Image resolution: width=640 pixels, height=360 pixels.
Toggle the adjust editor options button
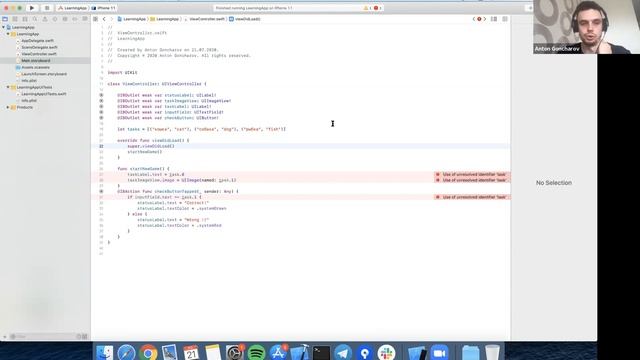click(x=494, y=19)
